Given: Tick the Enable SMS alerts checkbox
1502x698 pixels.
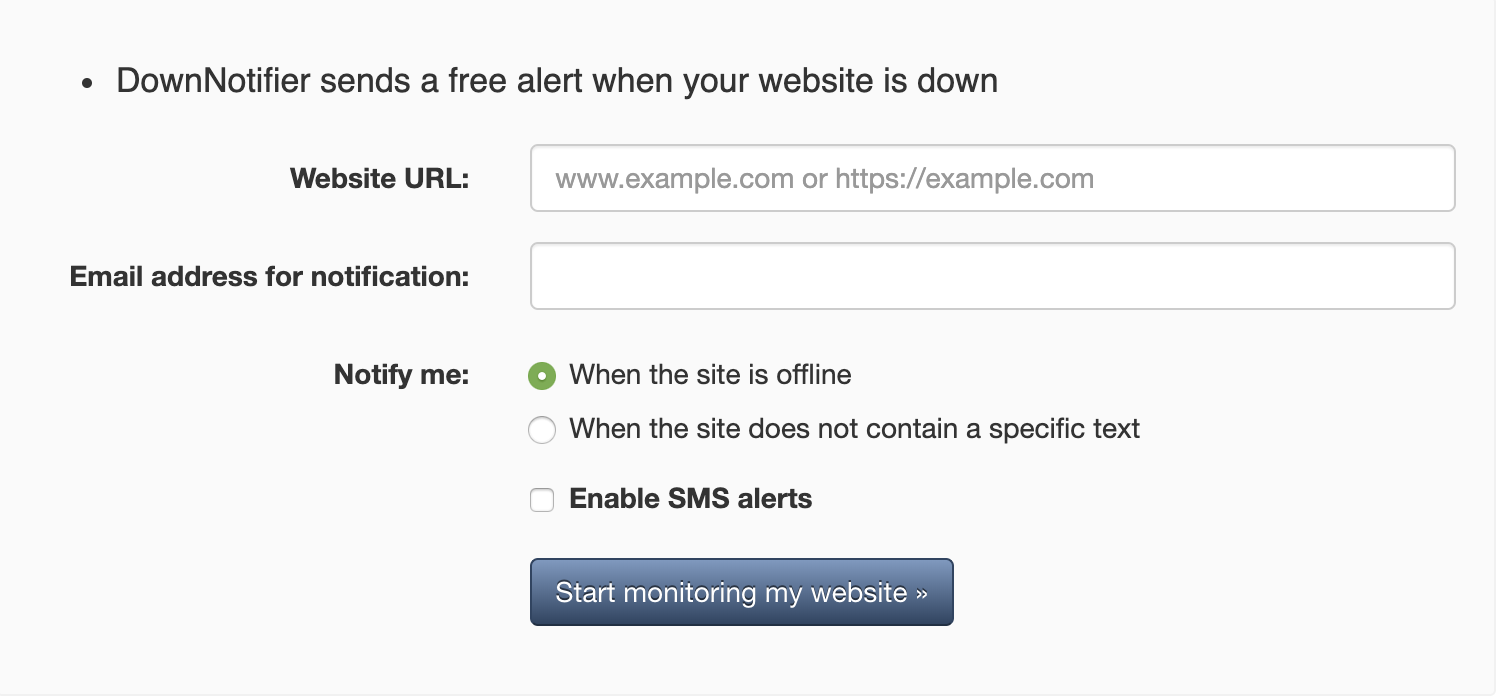Looking at the screenshot, I should (542, 499).
